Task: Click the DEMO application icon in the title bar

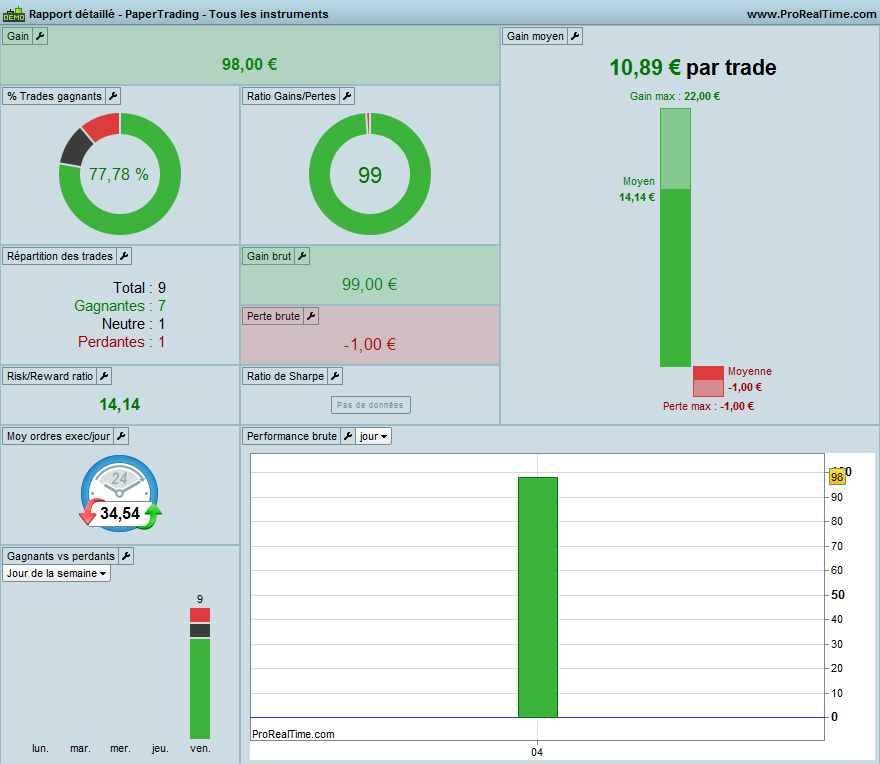Action: point(14,13)
